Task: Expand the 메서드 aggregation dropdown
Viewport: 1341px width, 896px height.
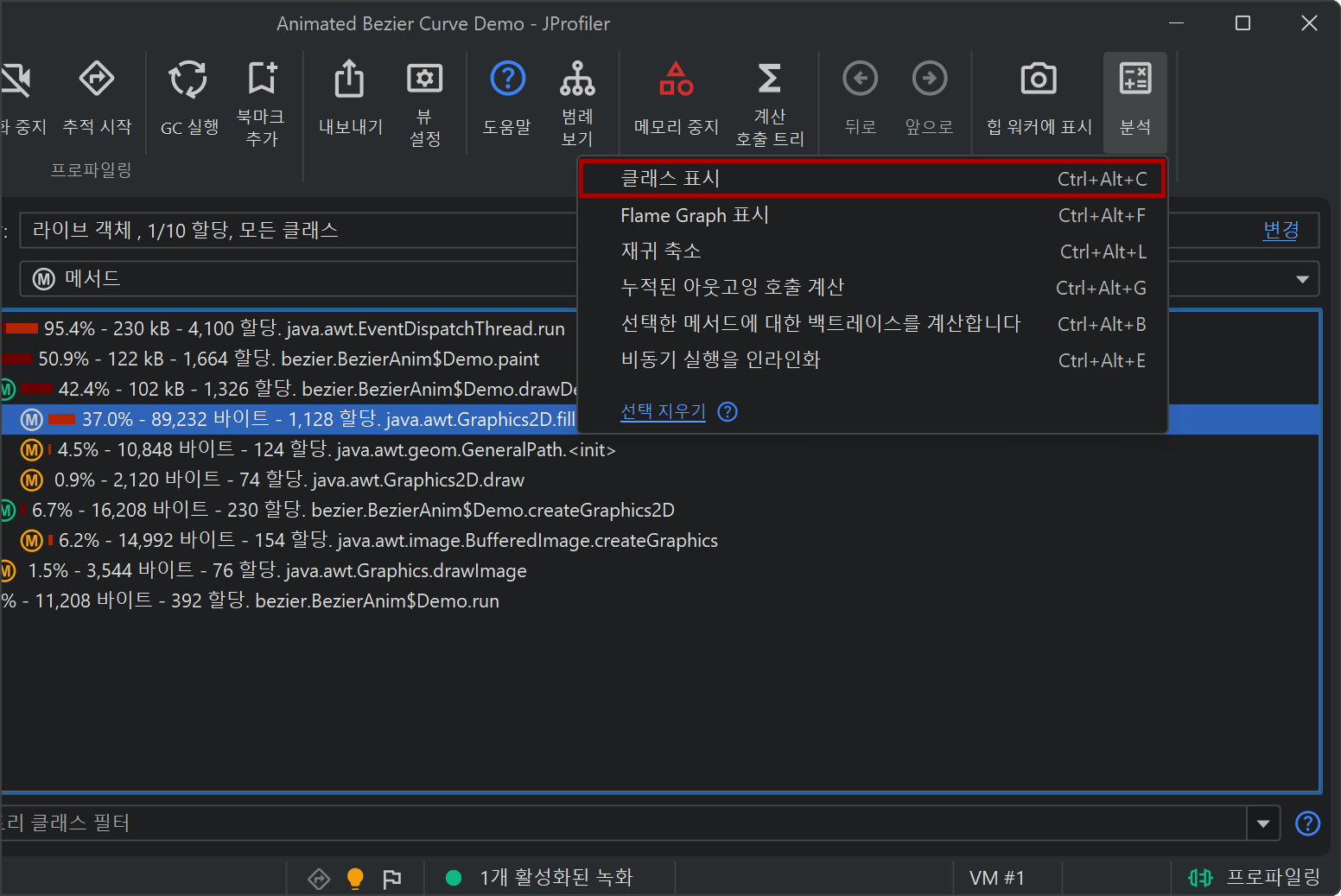Action: [1301, 279]
